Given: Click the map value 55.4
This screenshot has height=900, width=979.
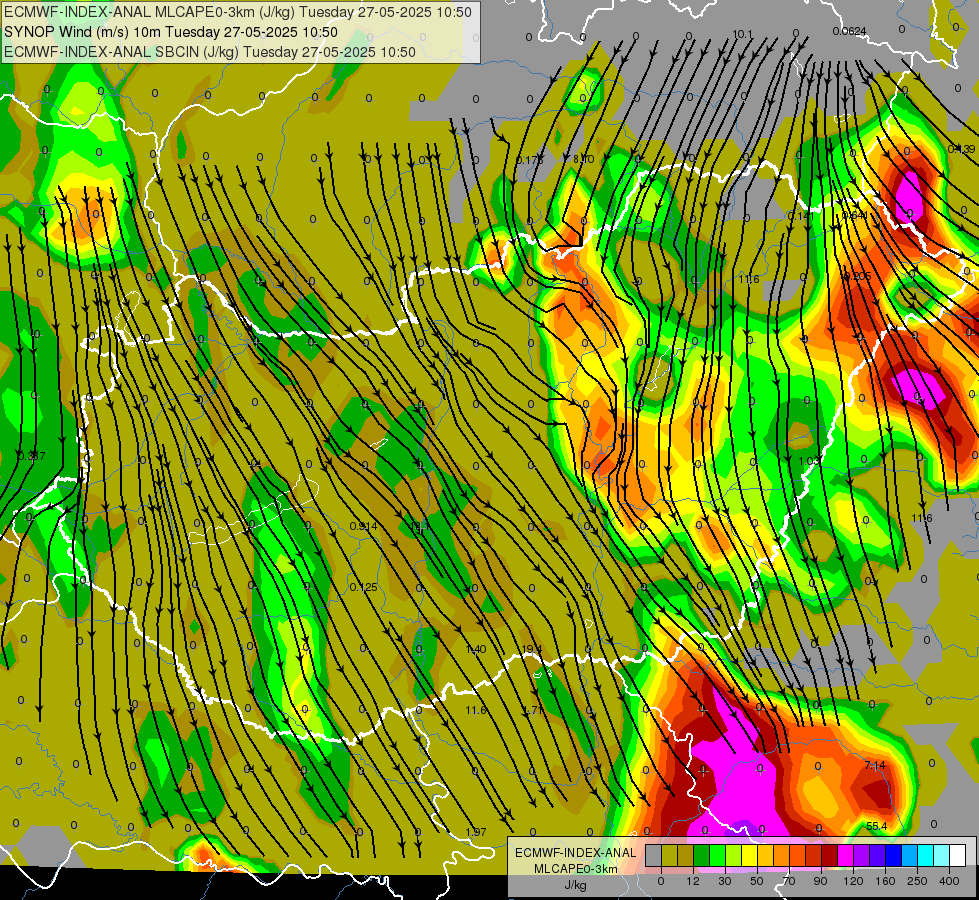Looking at the screenshot, I should [877, 826].
